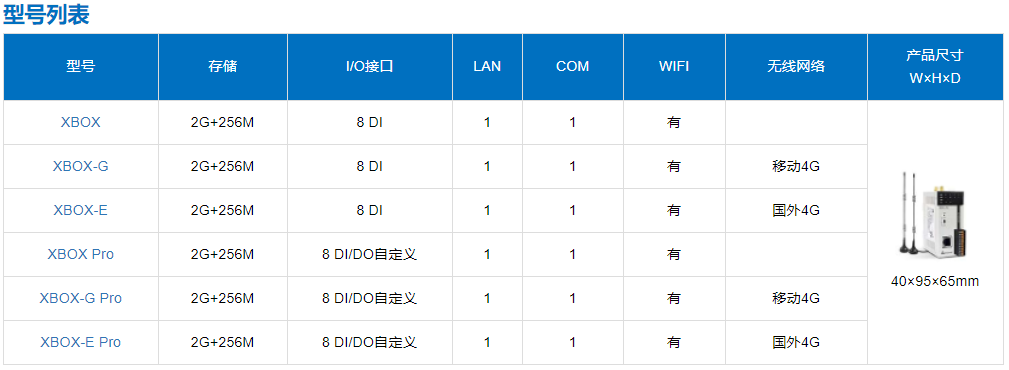The width and height of the screenshot is (1009, 370).
Task: Click 移动4G cell in XBOX-G row
Action: pos(796,166)
